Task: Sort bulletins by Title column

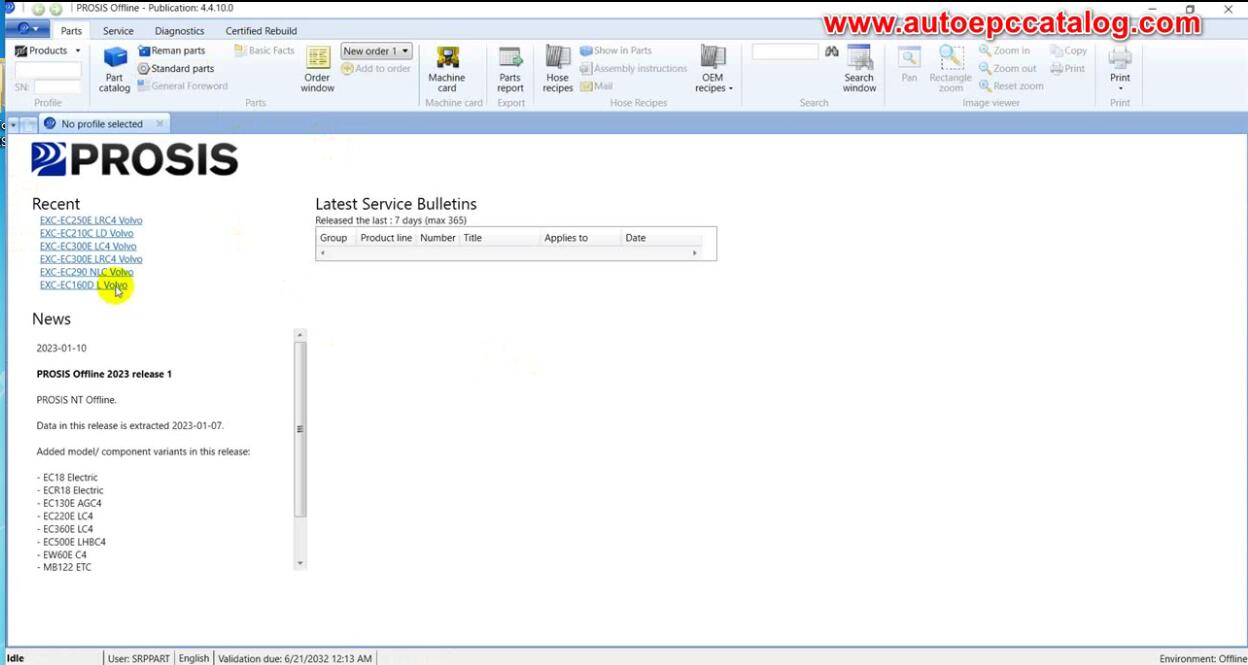Action: 500,238
